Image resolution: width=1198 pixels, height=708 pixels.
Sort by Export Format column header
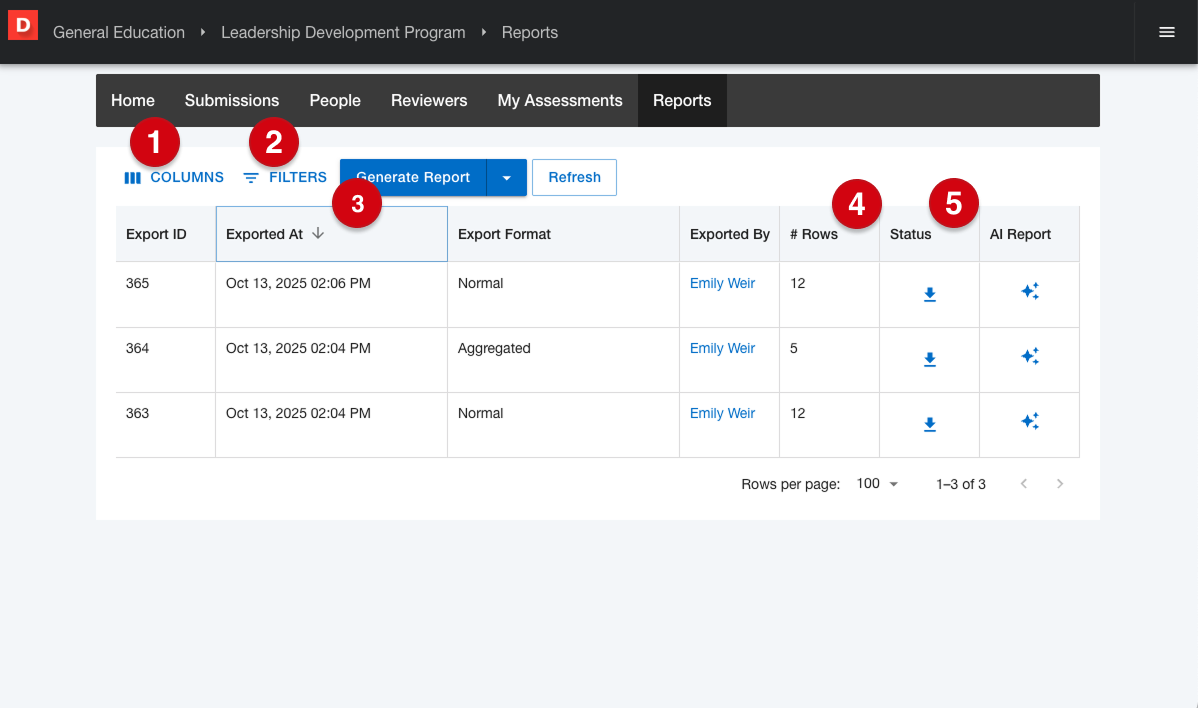click(564, 234)
